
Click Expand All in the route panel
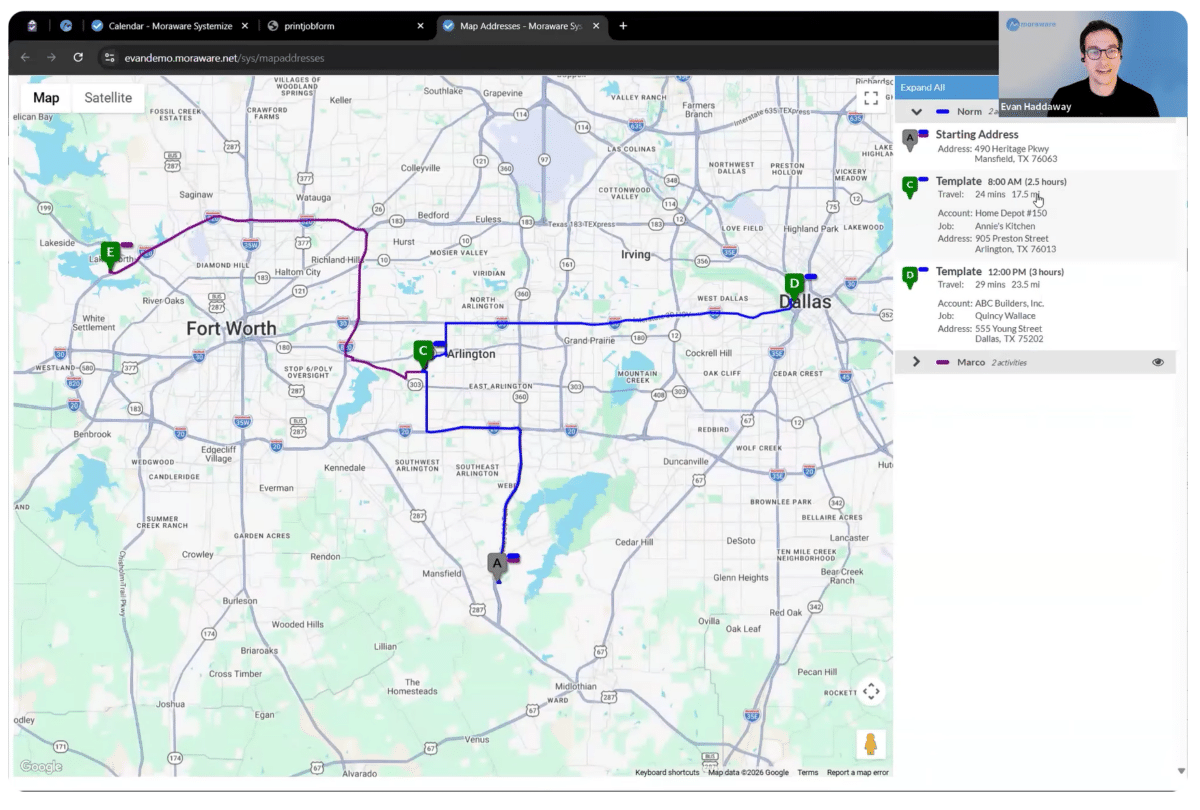922,88
